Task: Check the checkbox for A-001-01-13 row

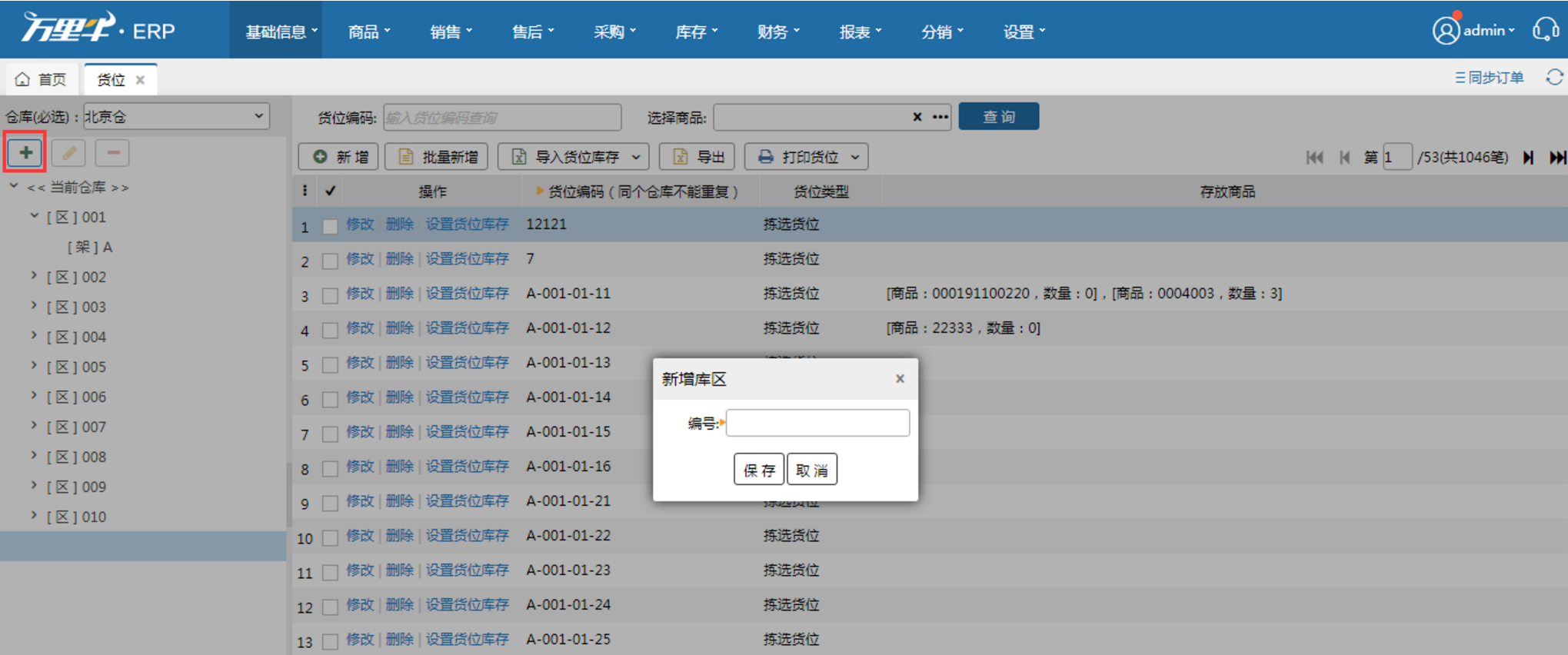Action: coord(330,364)
